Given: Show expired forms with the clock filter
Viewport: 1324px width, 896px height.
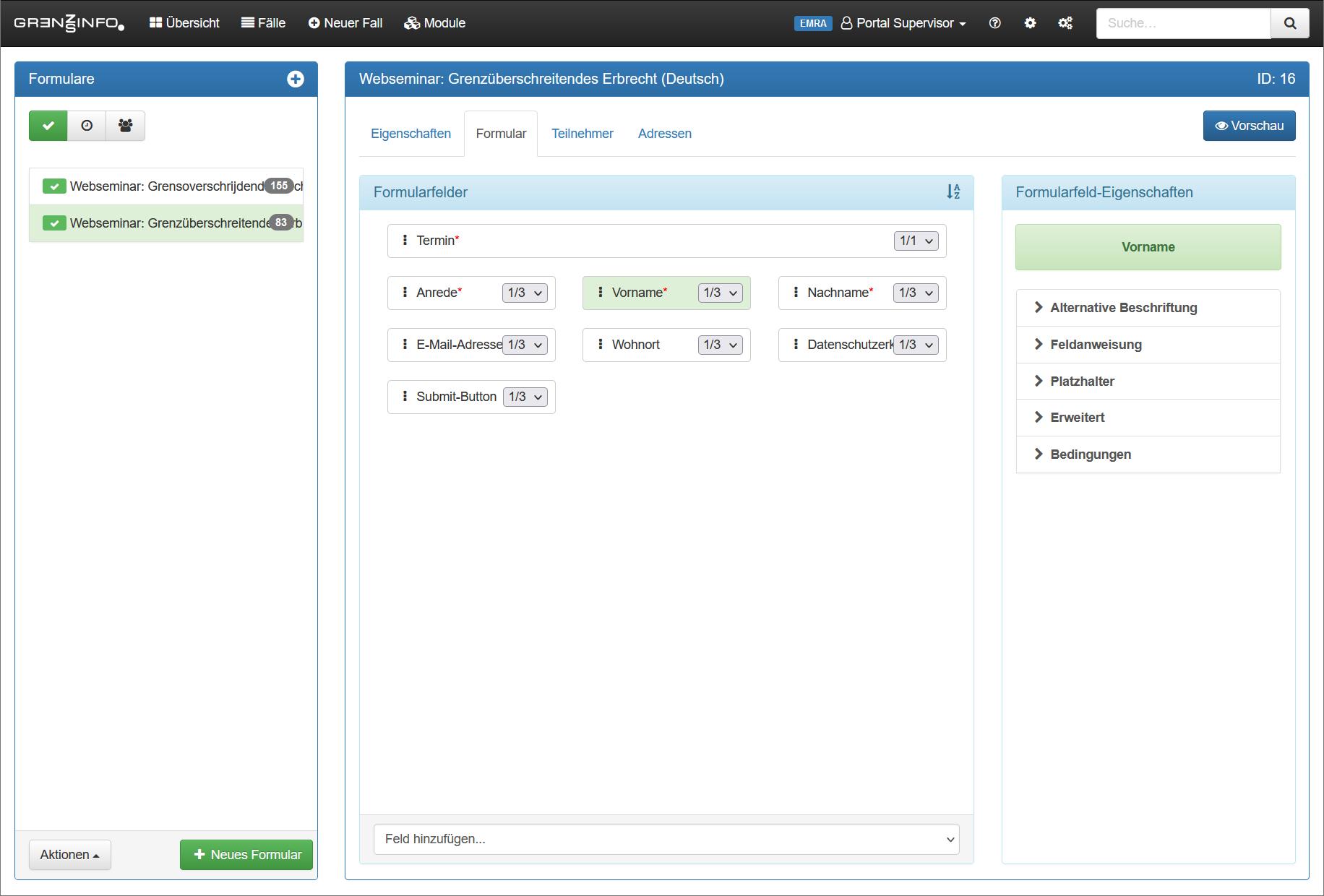Looking at the screenshot, I should click(x=87, y=126).
